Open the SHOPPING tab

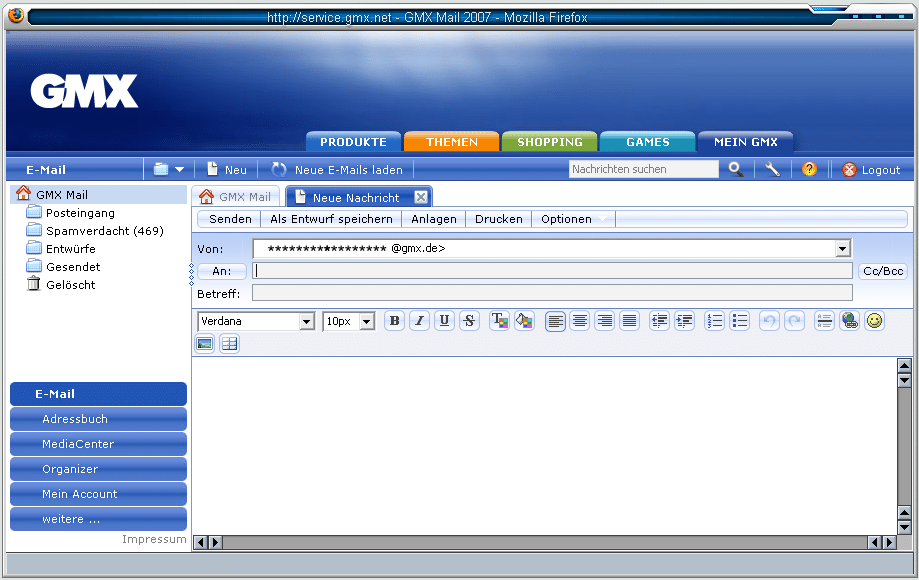point(550,142)
